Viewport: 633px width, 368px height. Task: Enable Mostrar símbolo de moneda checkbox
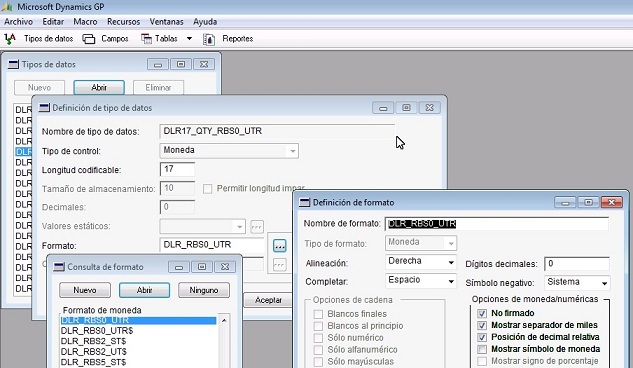[482, 349]
